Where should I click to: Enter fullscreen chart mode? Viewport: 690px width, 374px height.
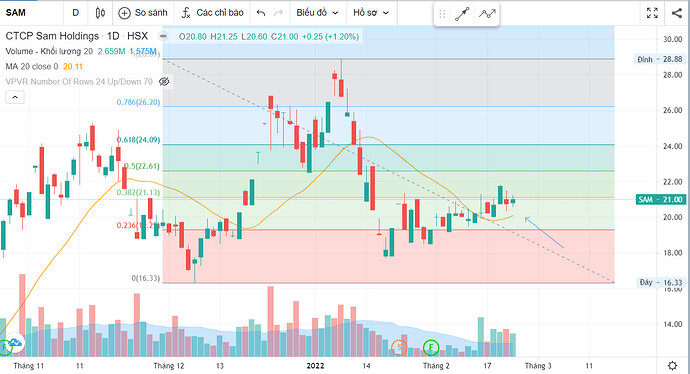(x=652, y=13)
